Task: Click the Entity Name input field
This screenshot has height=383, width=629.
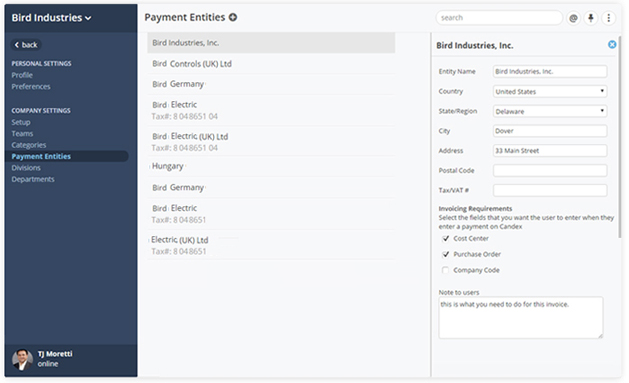Action: coord(550,71)
